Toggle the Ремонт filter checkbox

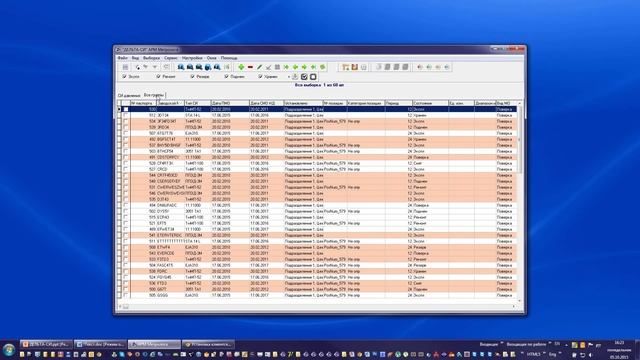coord(158,76)
